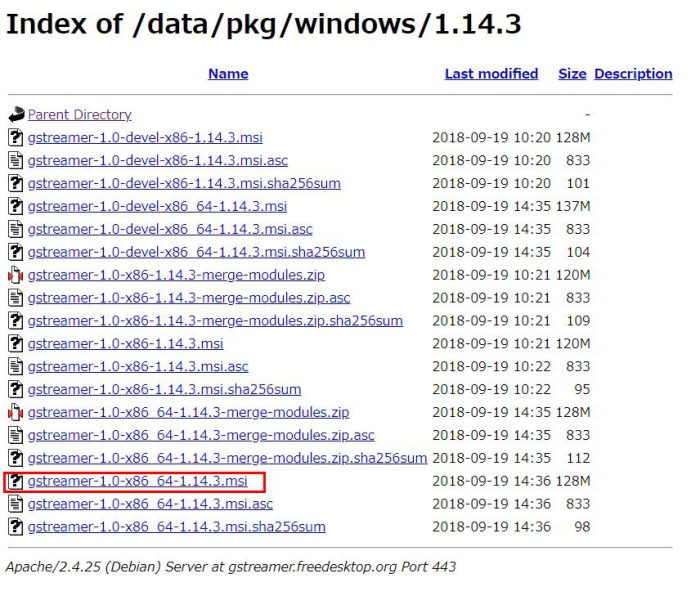The width and height of the screenshot is (700, 605).
Task: Click the text-file icon beside gstreamer-1.0-devel-x86-1.14.3.msi.asc
Action: pyautogui.click(x=16, y=160)
